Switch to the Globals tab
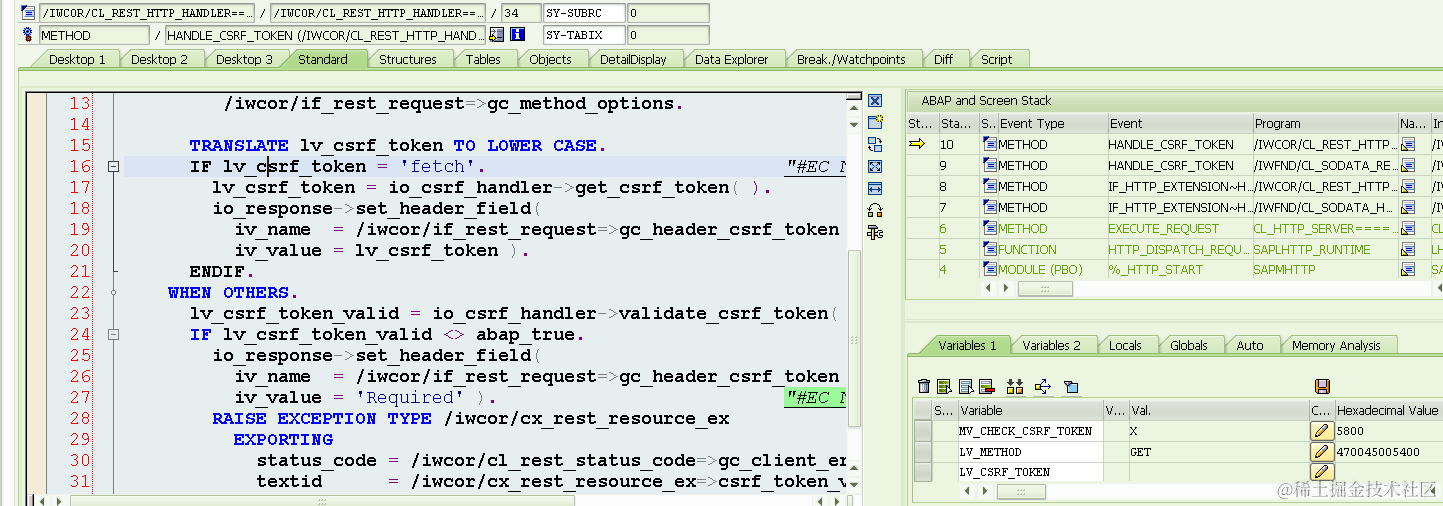 [1188, 345]
